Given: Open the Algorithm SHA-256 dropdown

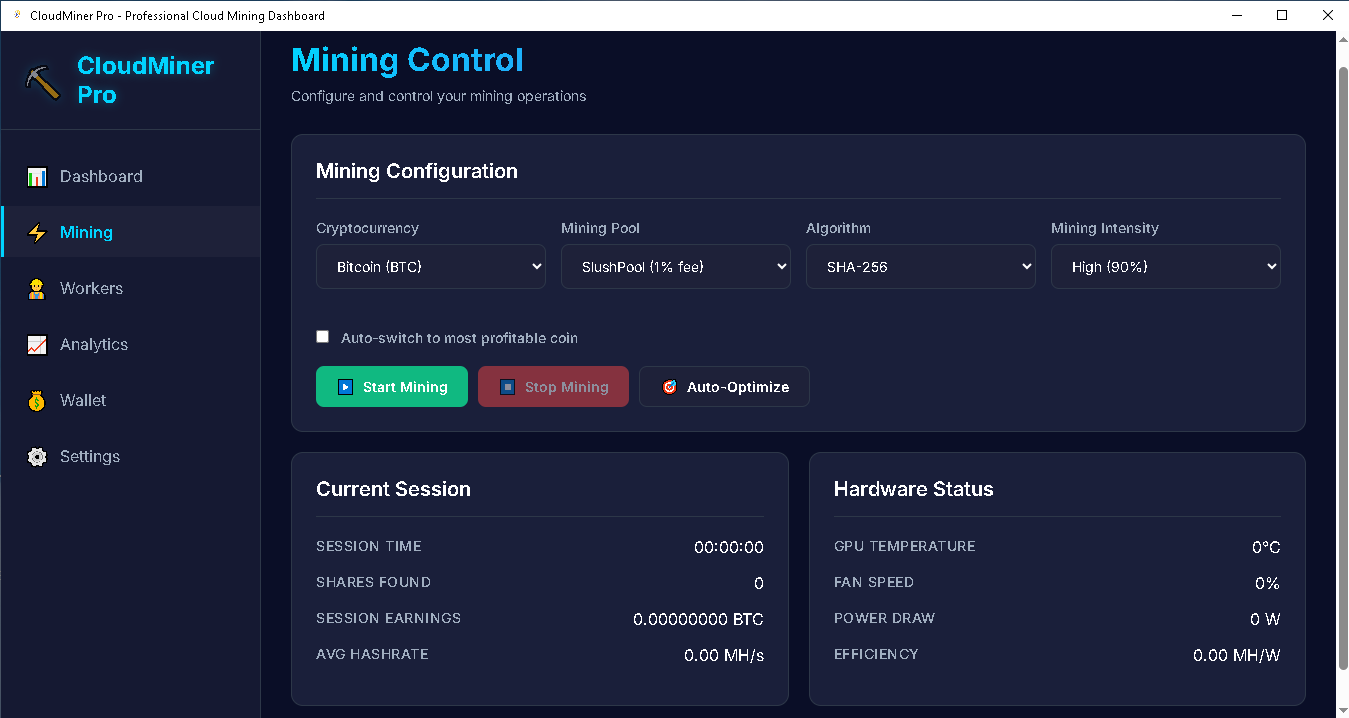Looking at the screenshot, I should [x=920, y=267].
